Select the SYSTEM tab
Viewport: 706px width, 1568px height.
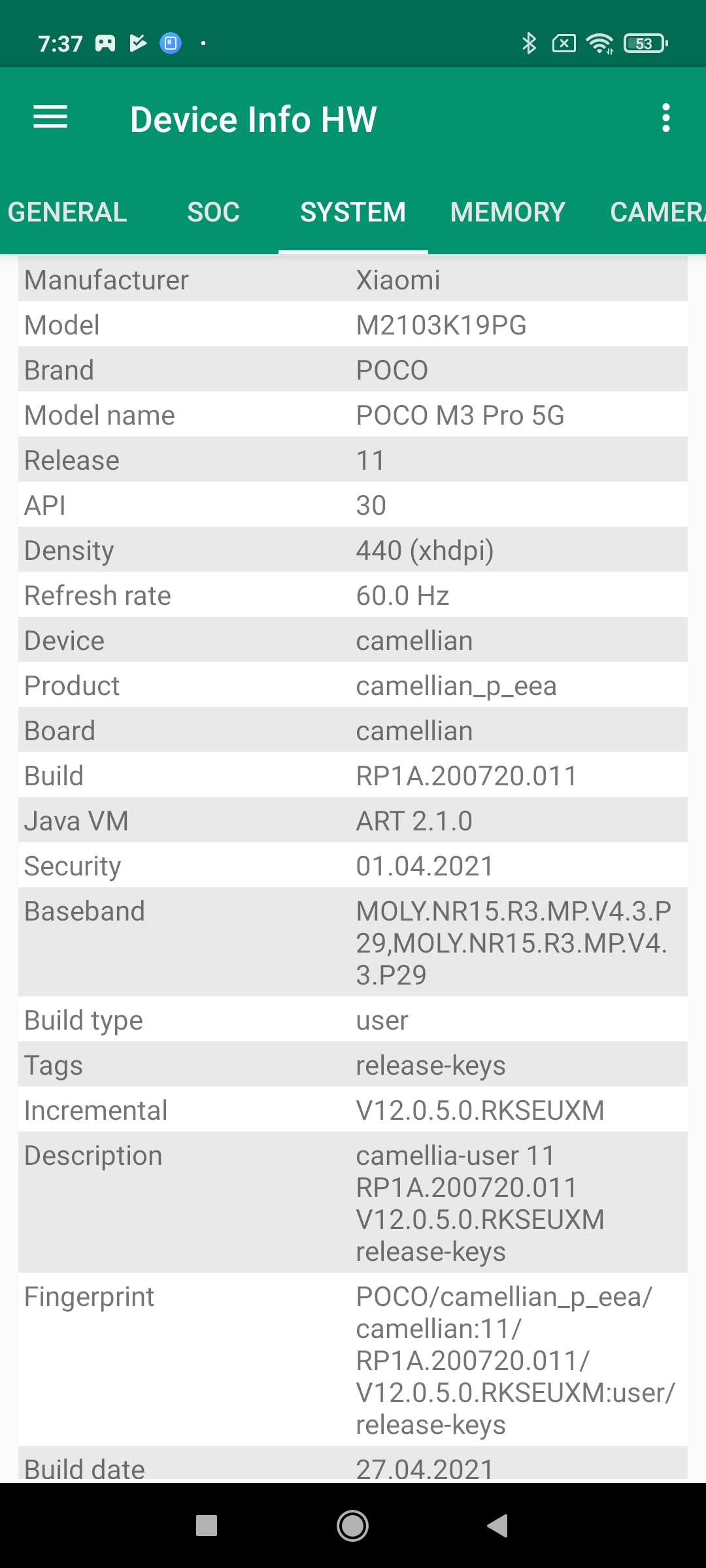click(353, 212)
